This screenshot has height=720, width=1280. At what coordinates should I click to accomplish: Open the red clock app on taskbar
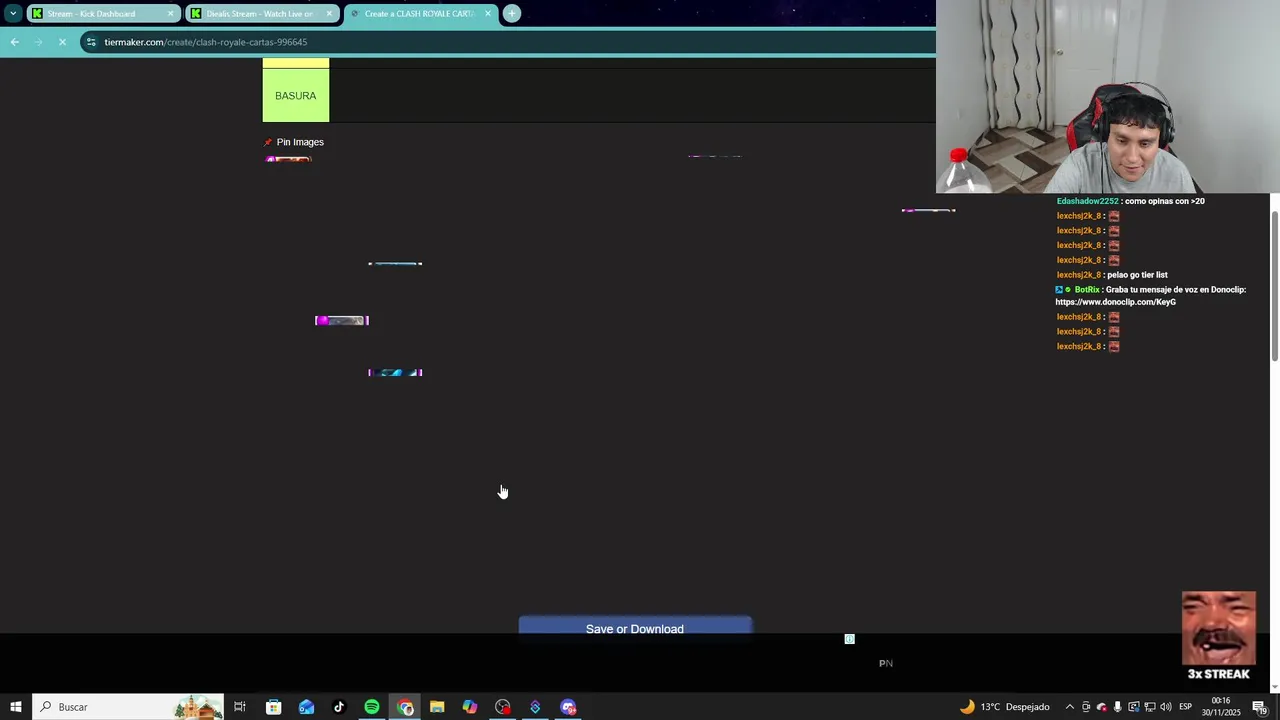(503, 707)
